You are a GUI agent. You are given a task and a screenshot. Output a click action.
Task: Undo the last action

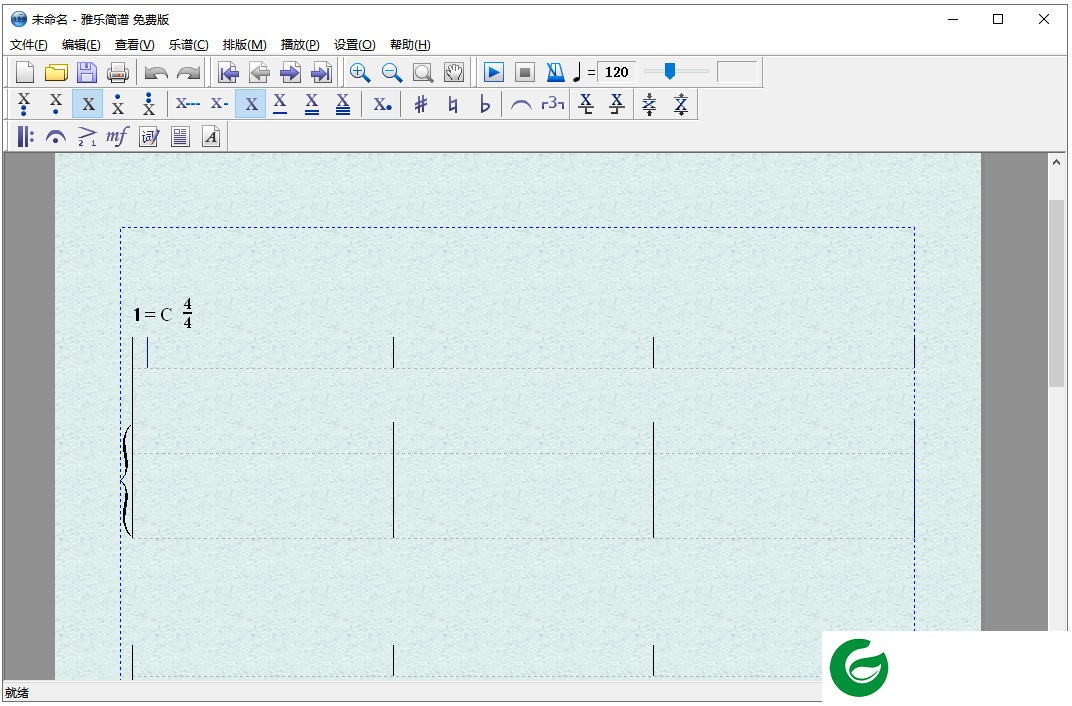click(x=157, y=72)
